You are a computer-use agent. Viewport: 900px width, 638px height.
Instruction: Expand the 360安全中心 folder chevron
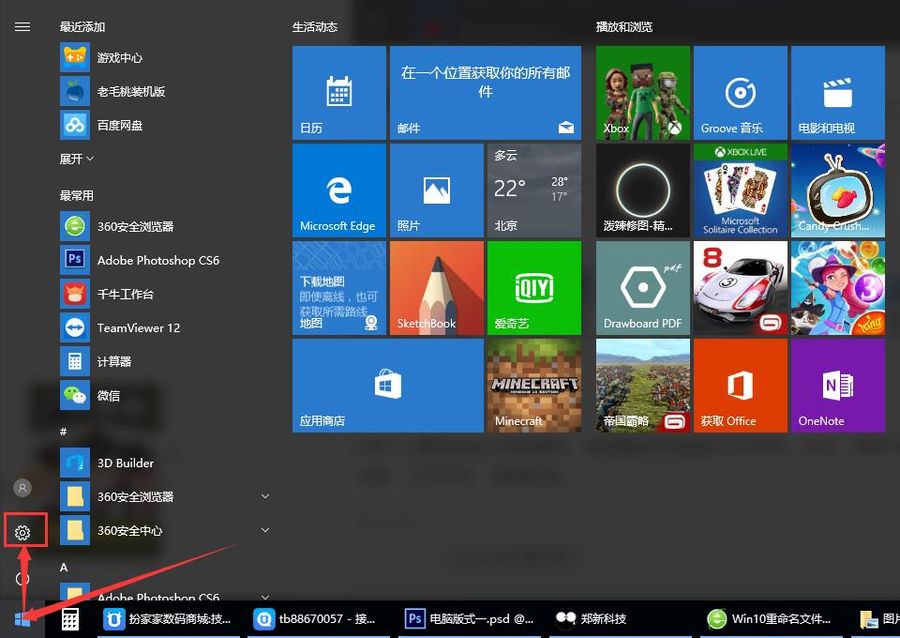(265, 530)
